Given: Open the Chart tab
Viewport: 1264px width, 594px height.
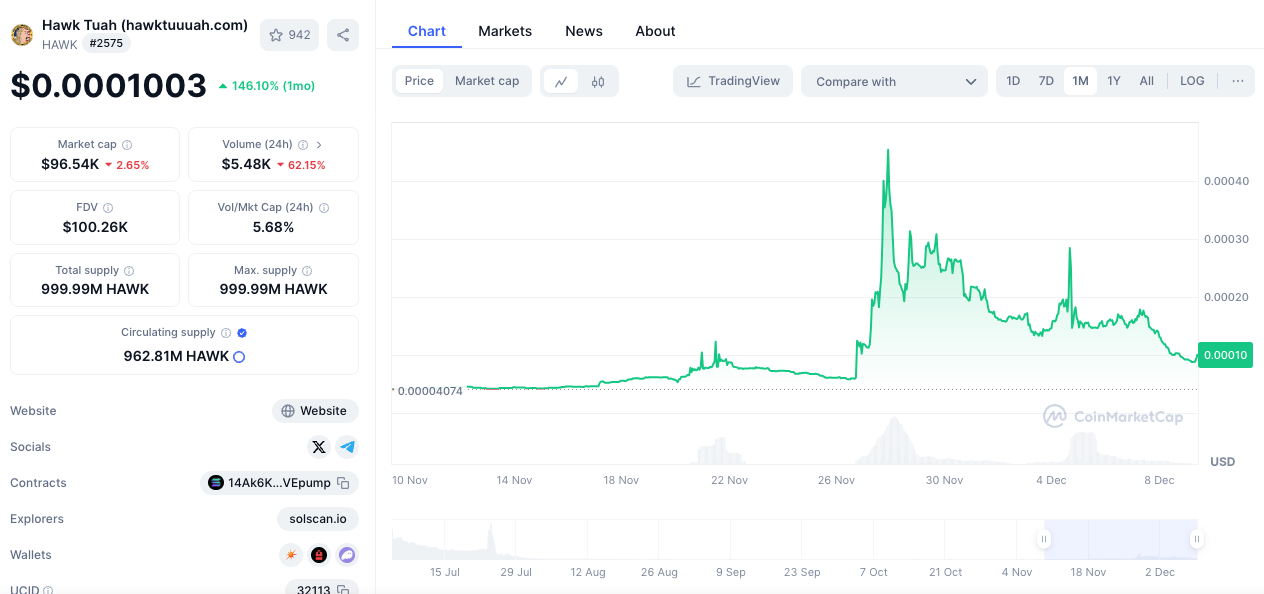Looking at the screenshot, I should tap(427, 31).
